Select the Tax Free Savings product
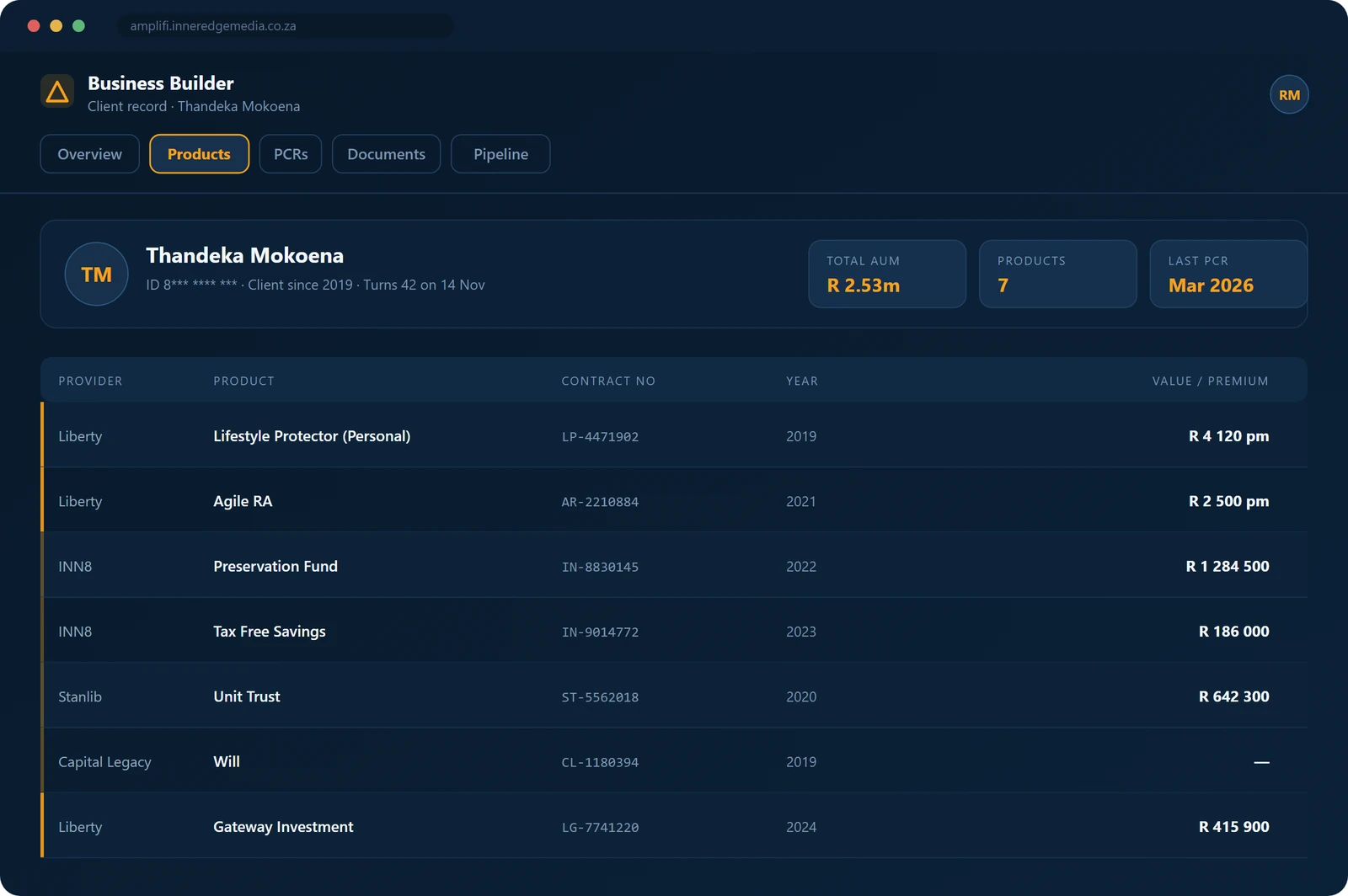The image size is (1348, 896). coord(270,632)
